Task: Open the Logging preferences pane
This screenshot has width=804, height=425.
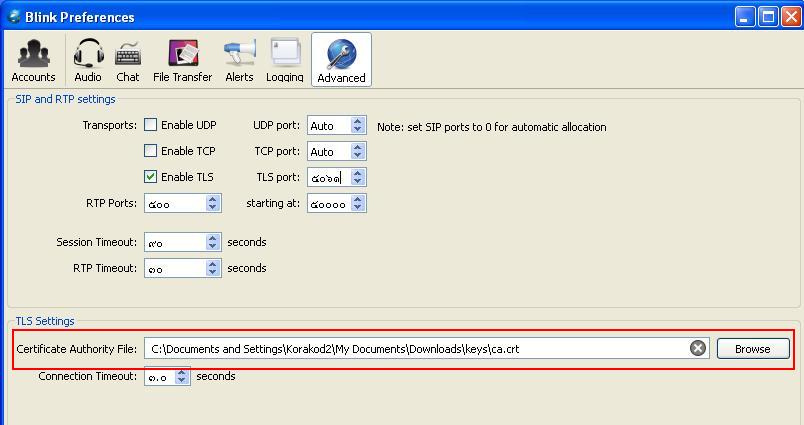Action: click(x=285, y=60)
